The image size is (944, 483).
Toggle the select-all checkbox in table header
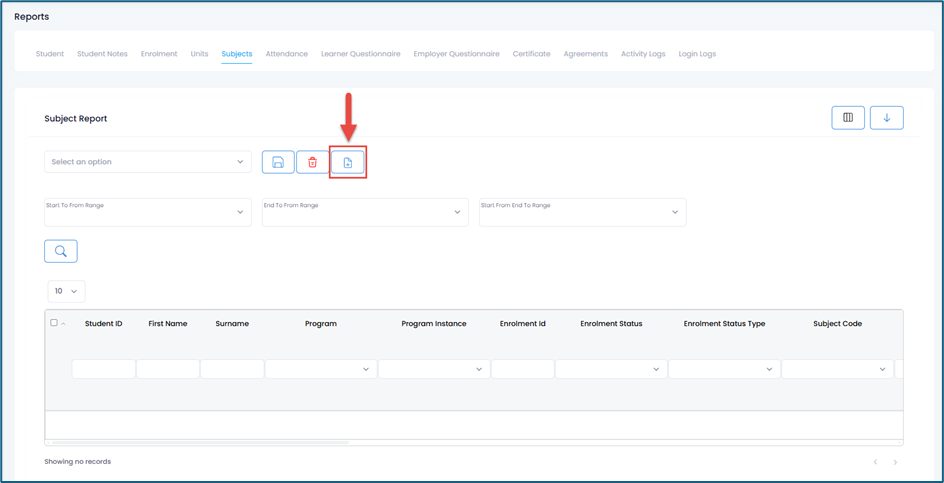tap(54, 323)
